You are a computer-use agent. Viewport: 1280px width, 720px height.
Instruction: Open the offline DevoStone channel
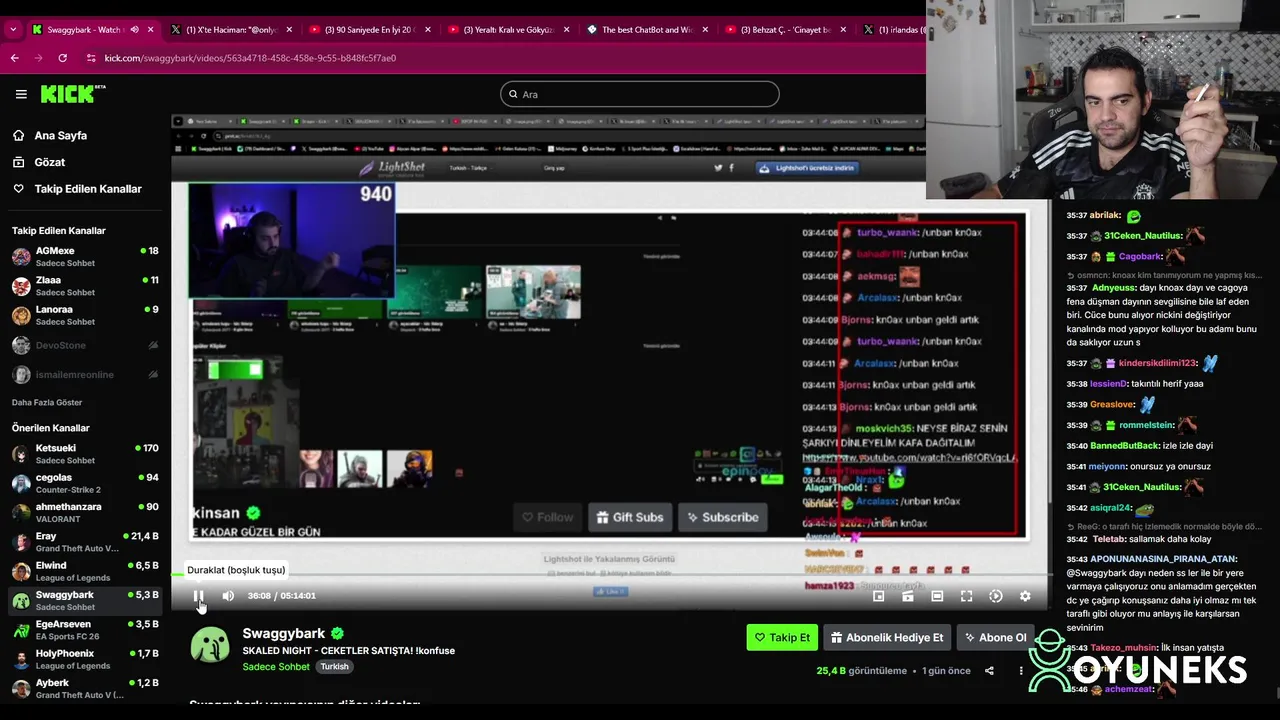[x=85, y=345]
